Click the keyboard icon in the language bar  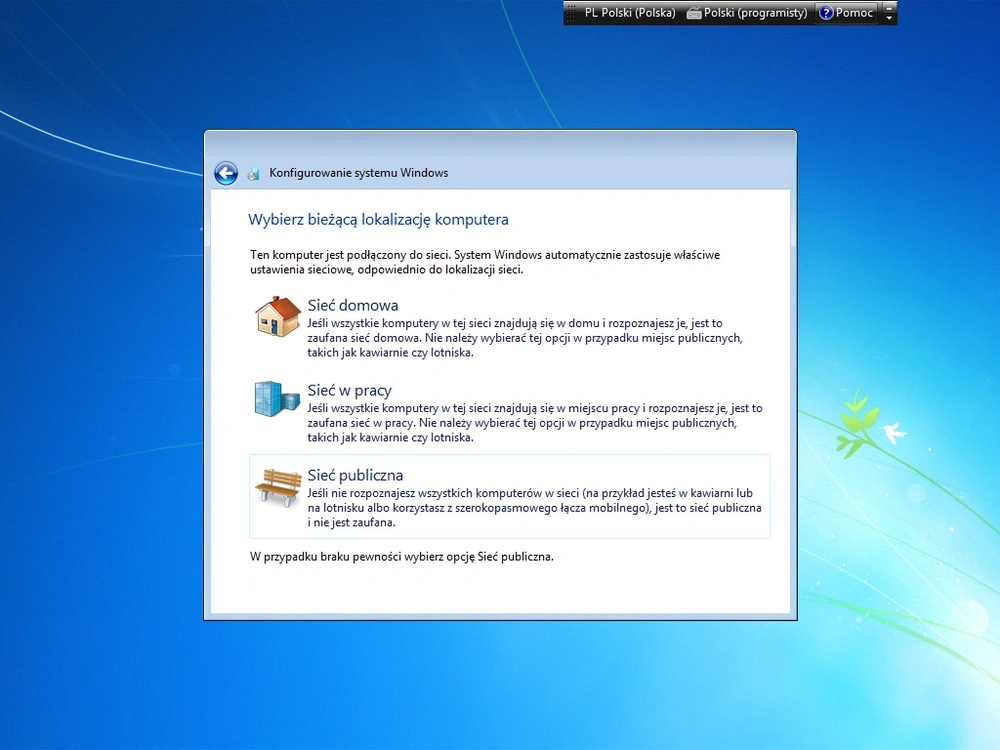point(694,13)
